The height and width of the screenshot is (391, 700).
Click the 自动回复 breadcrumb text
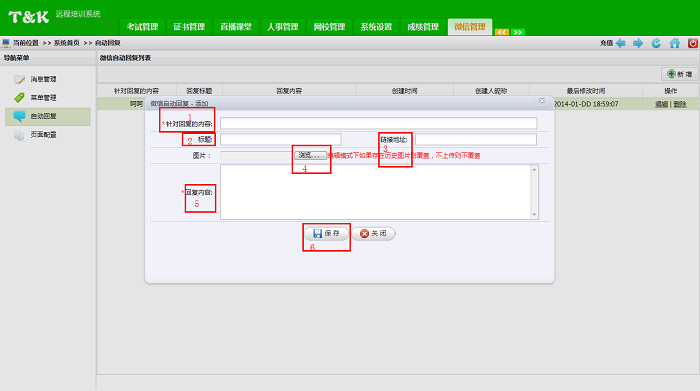(x=108, y=43)
